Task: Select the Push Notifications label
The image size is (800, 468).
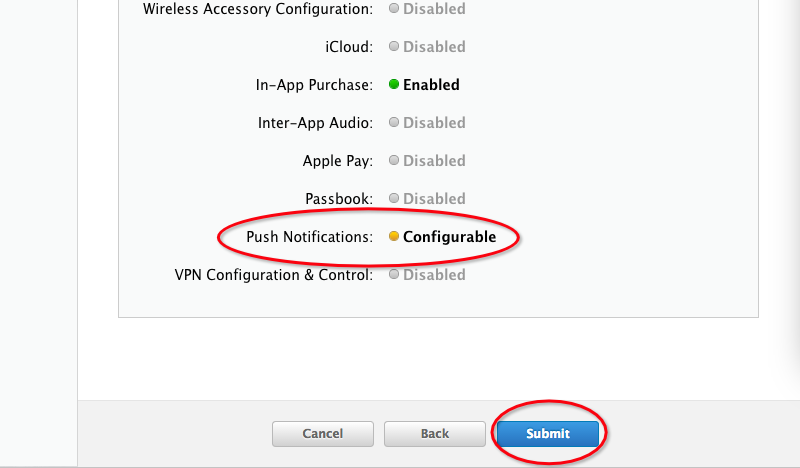Action: (309, 237)
